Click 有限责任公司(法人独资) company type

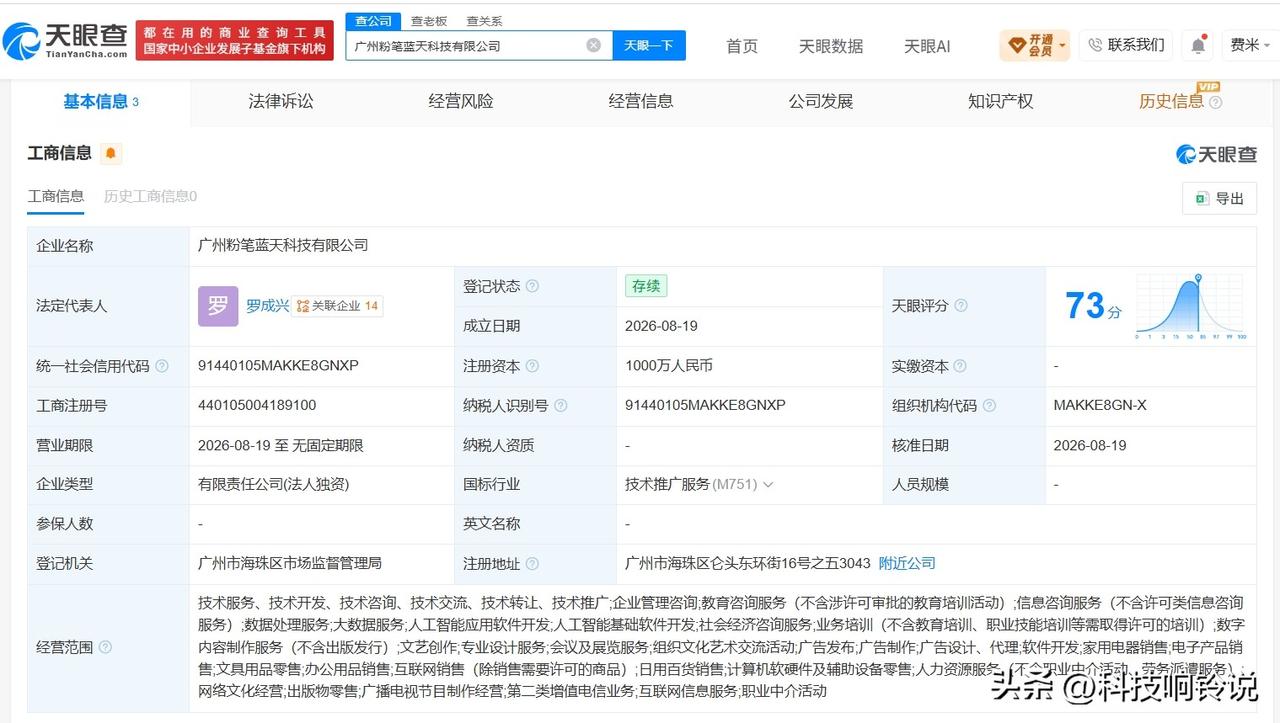(x=273, y=484)
